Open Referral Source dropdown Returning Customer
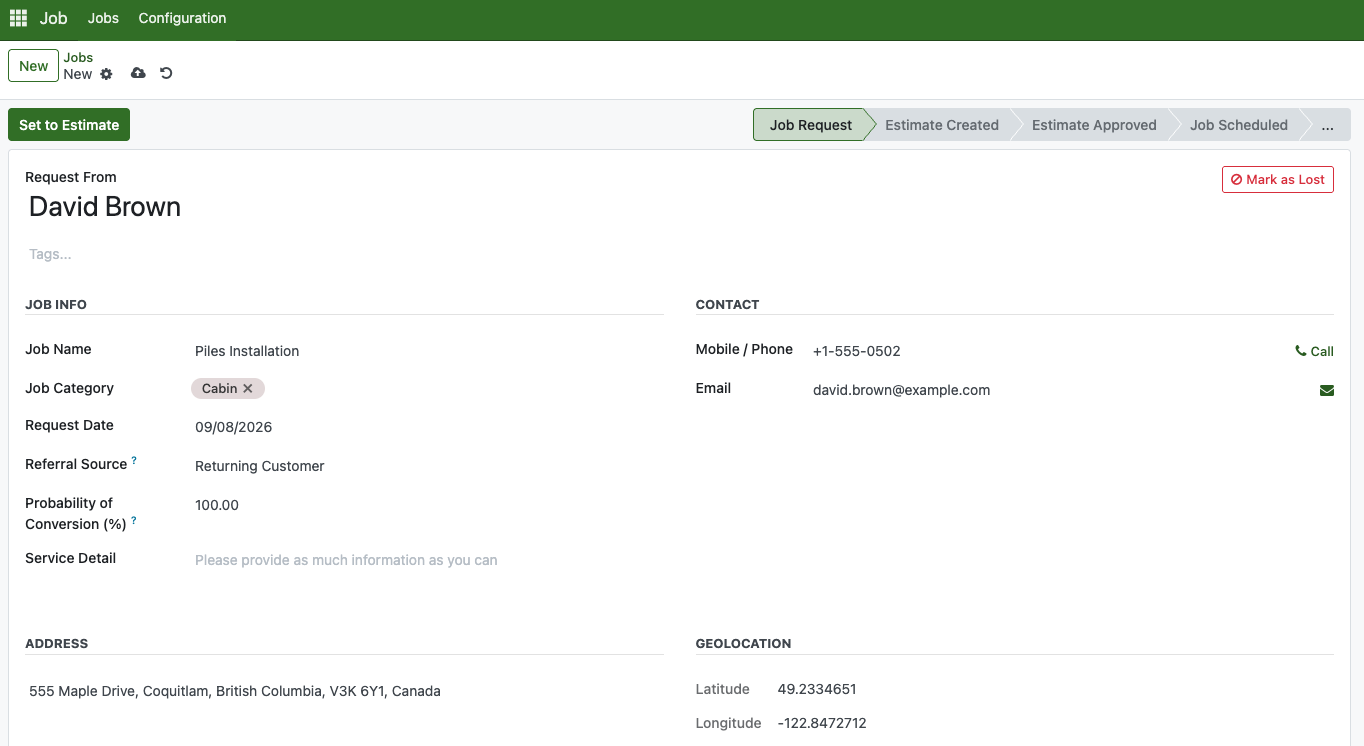Screen dimensions: 1364x746 [427, 466]
